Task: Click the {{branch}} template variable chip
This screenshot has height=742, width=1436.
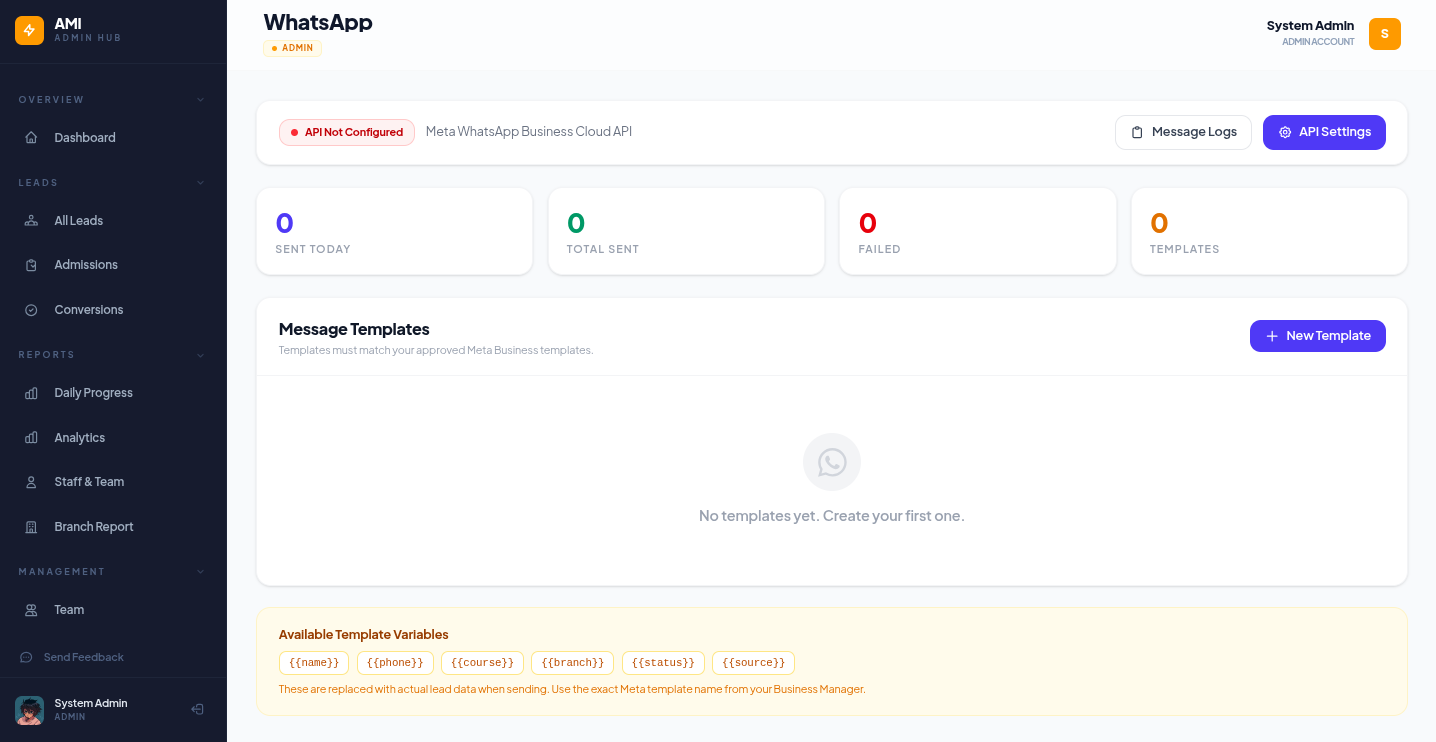Action: point(573,663)
